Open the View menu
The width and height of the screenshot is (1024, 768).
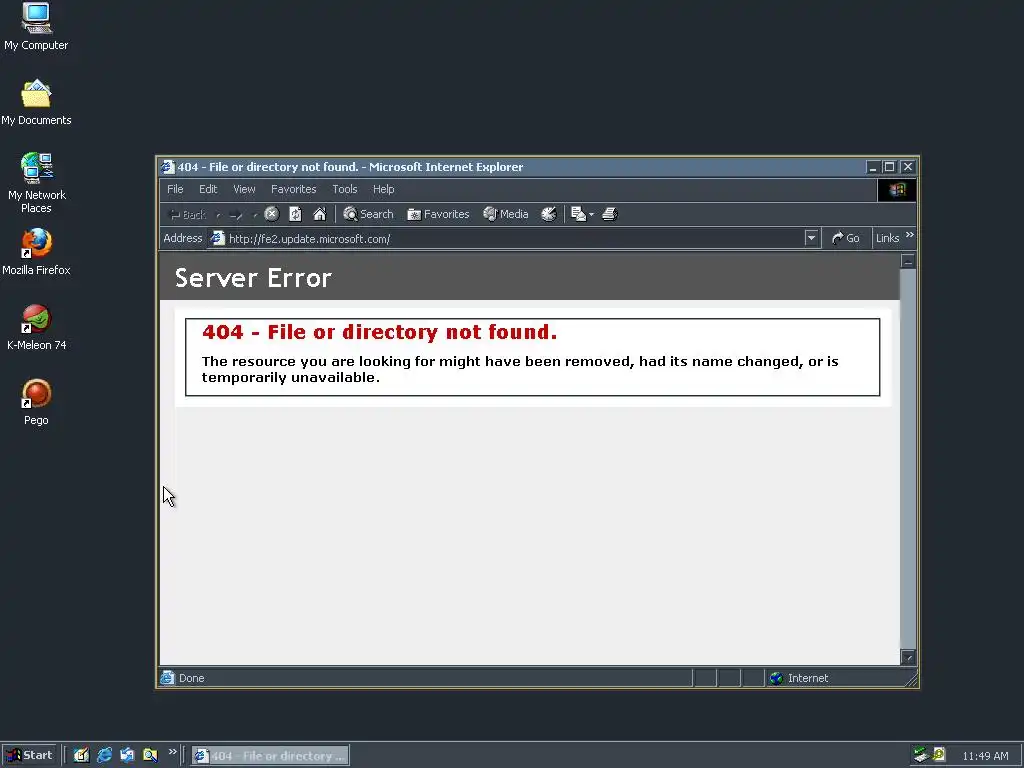click(244, 189)
